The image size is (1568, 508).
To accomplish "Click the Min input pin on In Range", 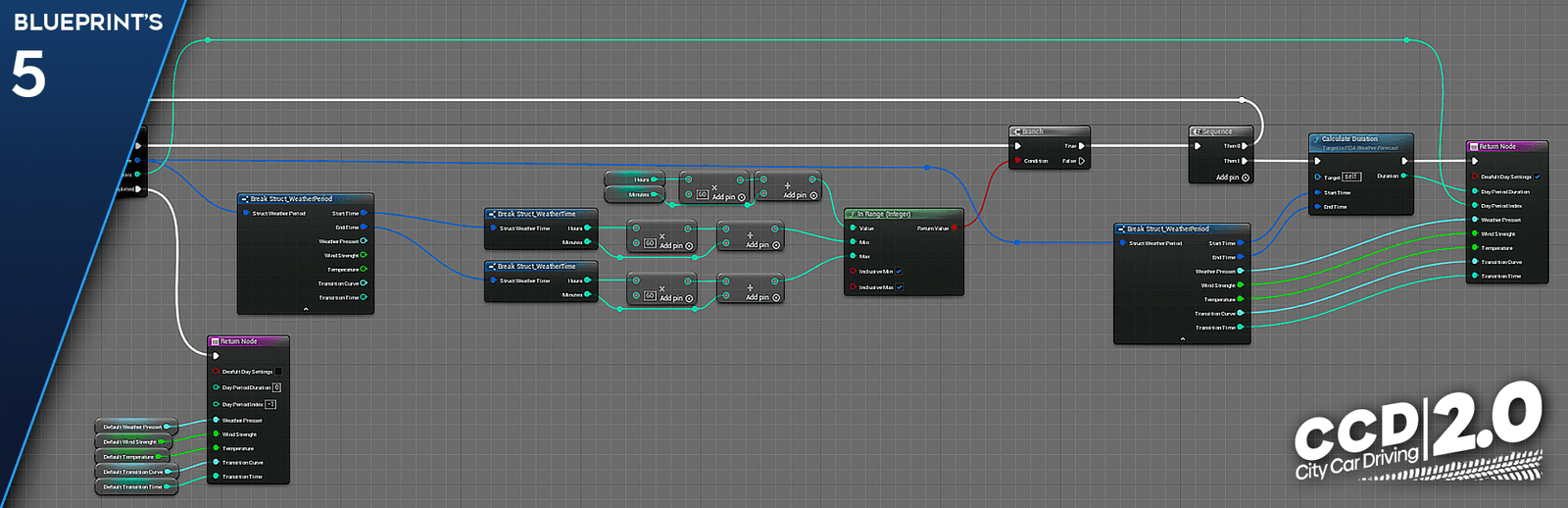I will click(x=854, y=242).
